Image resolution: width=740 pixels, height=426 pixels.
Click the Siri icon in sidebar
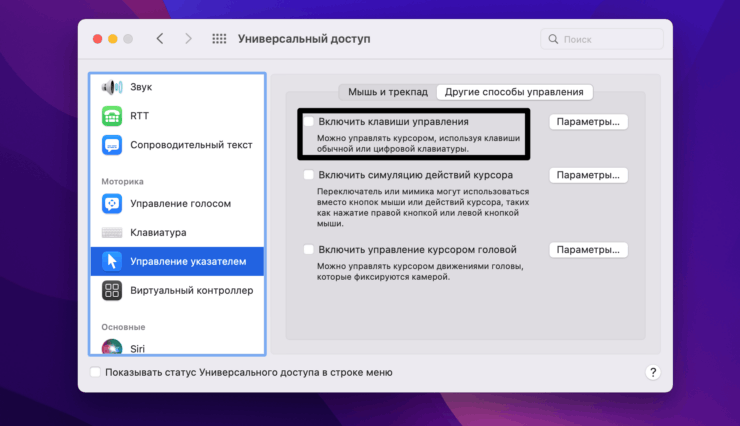click(112, 347)
